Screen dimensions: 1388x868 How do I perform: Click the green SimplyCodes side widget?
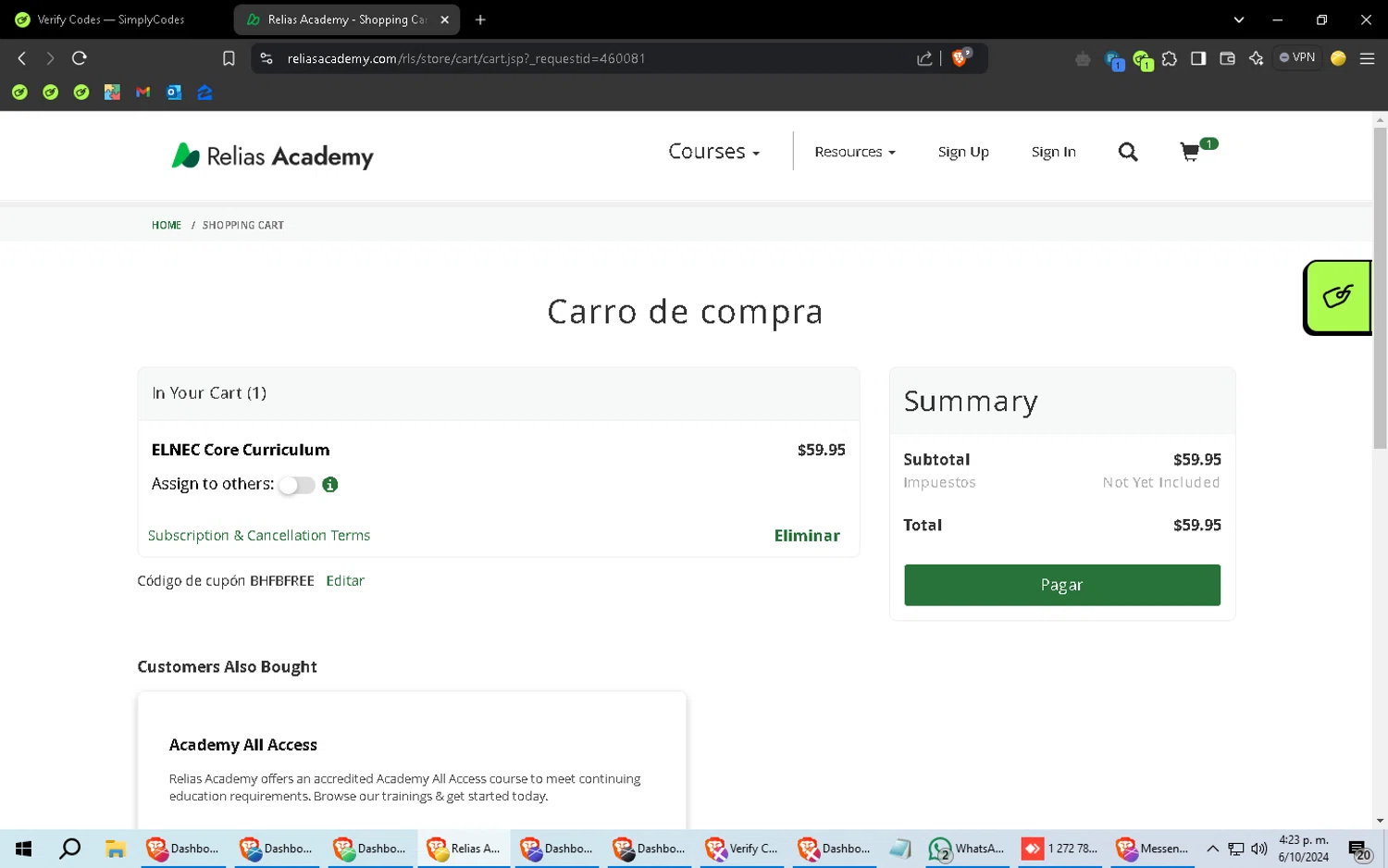[1337, 297]
